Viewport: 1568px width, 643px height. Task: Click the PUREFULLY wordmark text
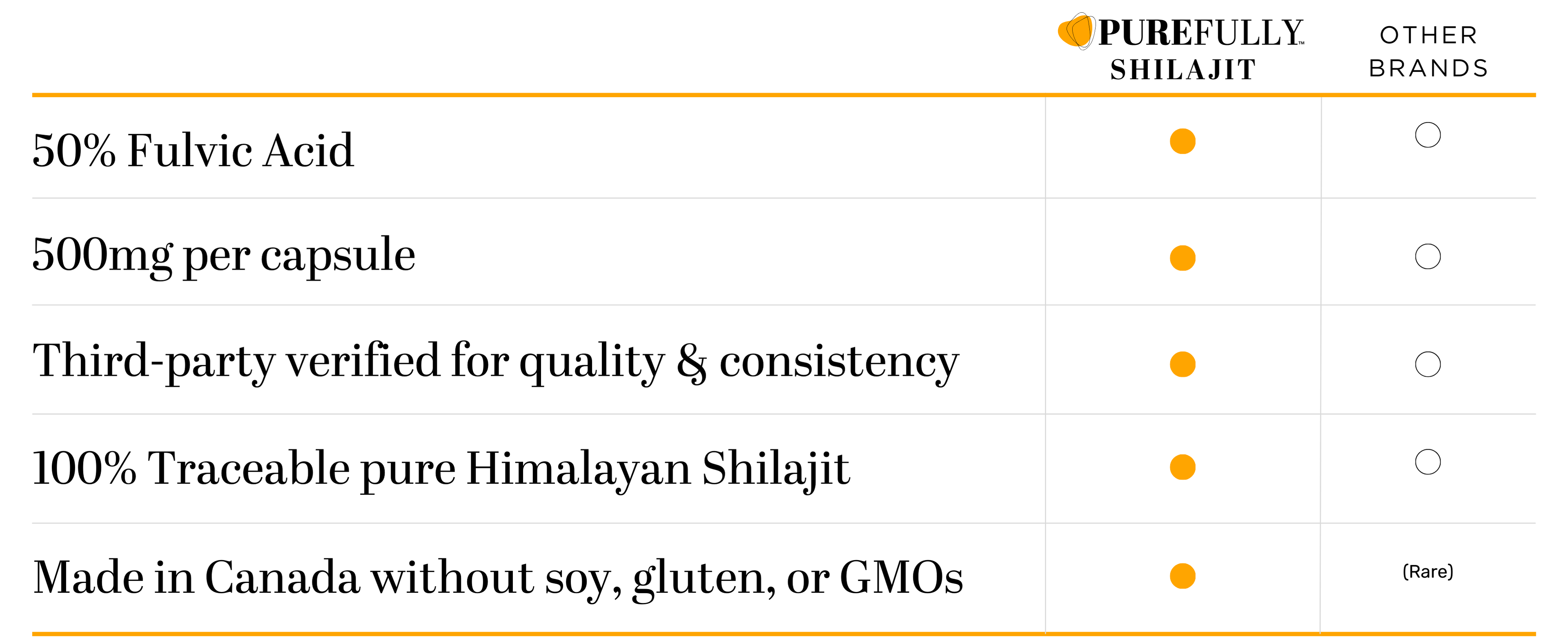pos(1200,33)
